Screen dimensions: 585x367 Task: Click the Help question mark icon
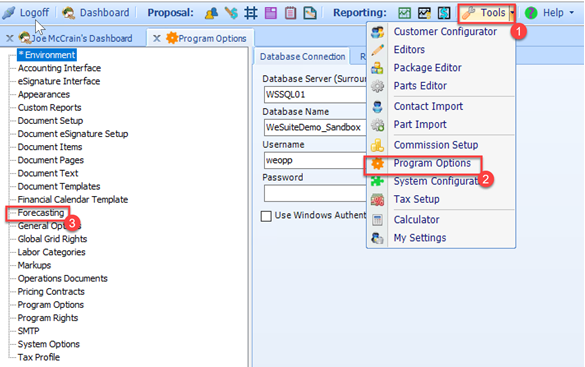(531, 13)
